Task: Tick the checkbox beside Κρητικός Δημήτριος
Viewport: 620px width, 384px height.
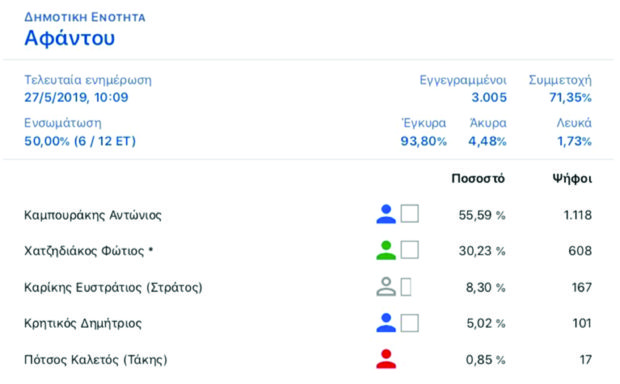Action: point(410,323)
